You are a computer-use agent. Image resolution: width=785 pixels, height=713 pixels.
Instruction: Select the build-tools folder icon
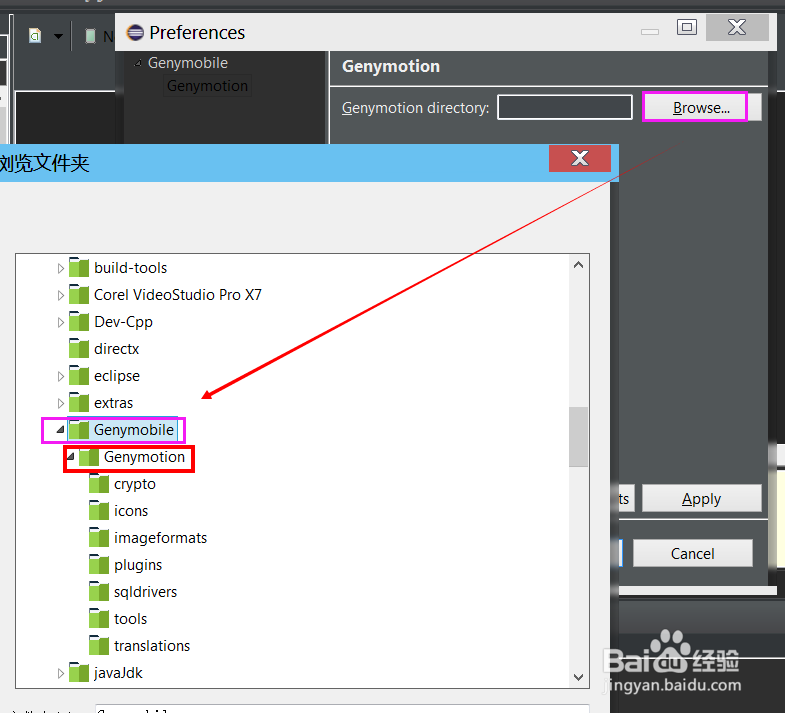(79, 267)
